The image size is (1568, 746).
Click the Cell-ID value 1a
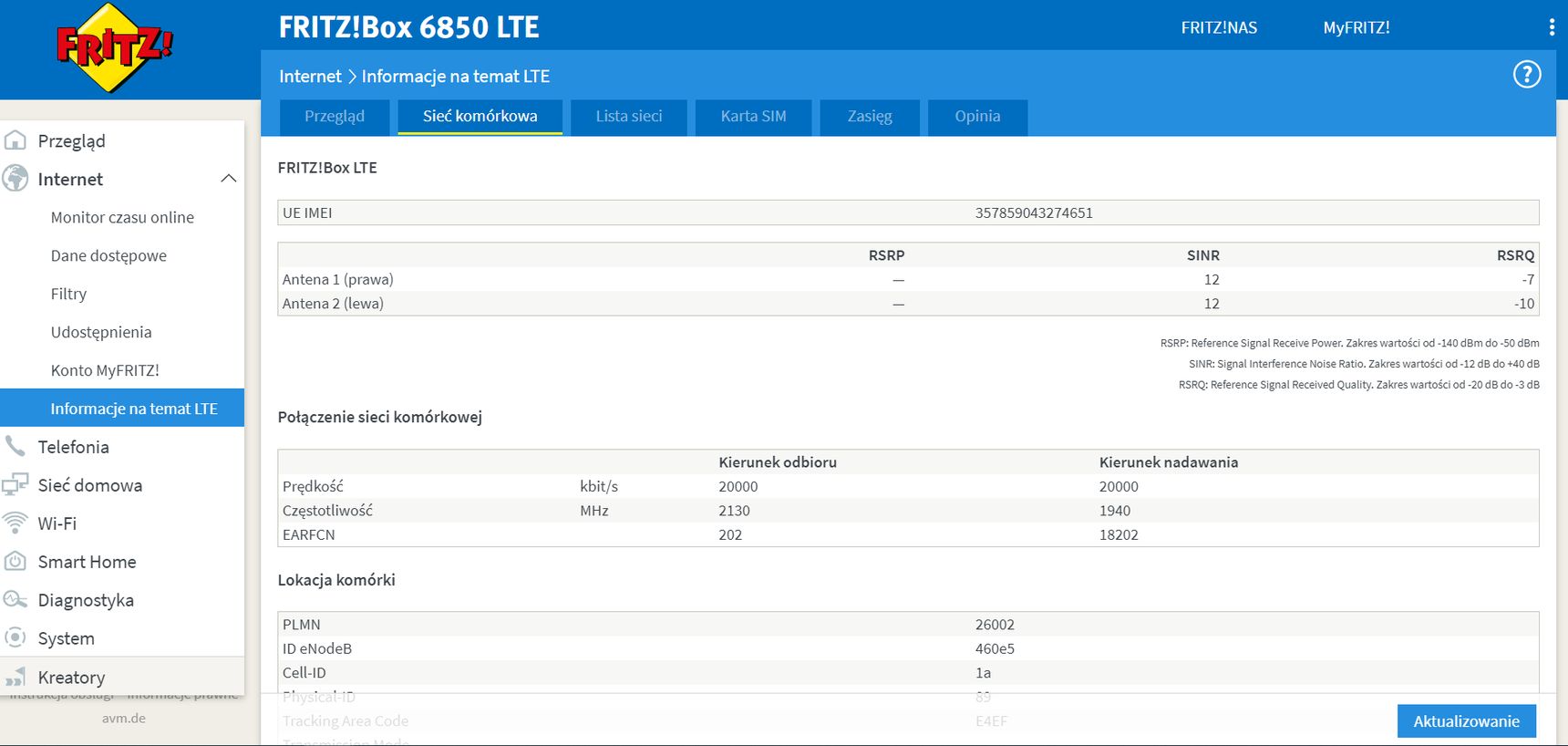(983, 673)
